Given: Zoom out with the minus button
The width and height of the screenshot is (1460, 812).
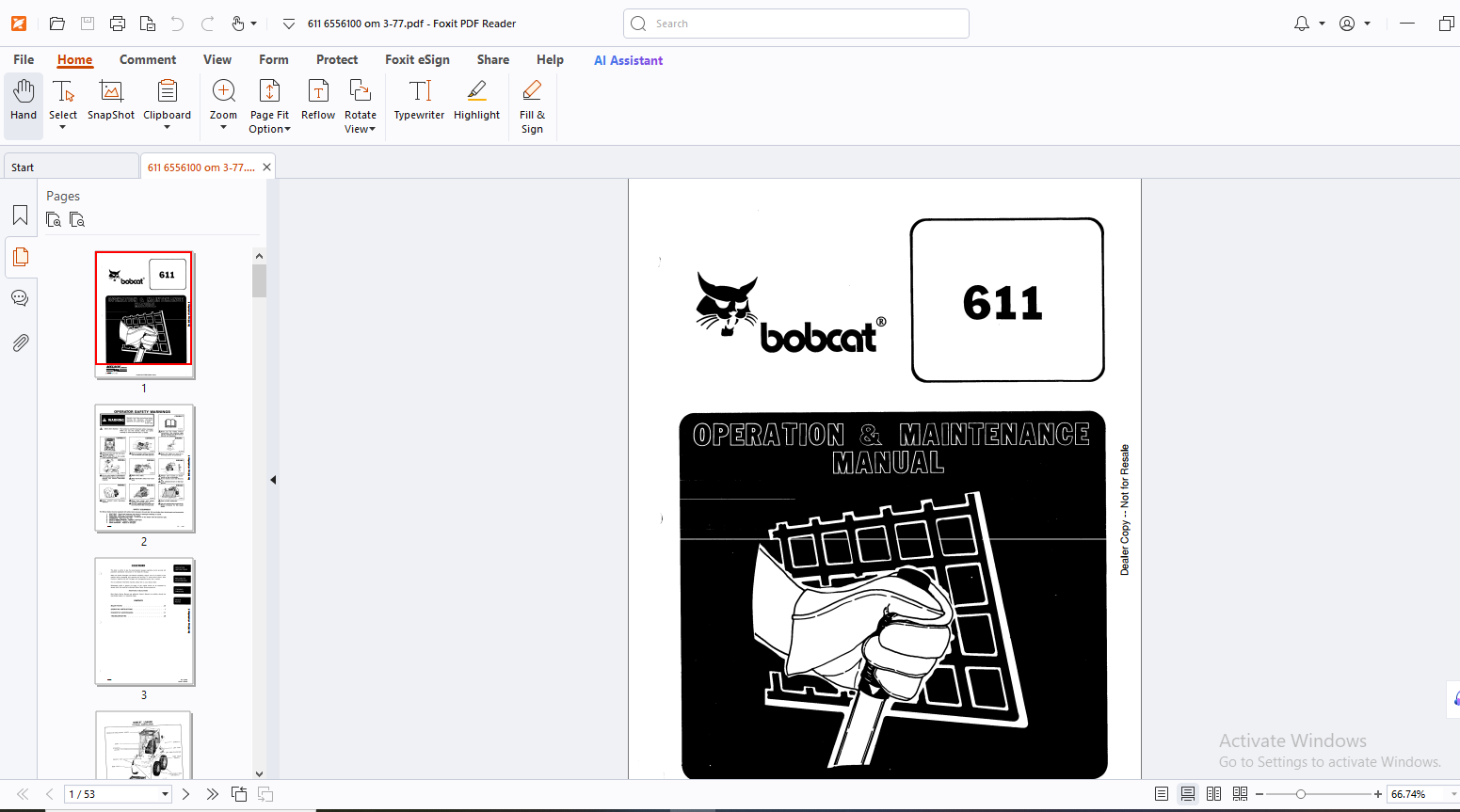Looking at the screenshot, I should click(1259, 794).
